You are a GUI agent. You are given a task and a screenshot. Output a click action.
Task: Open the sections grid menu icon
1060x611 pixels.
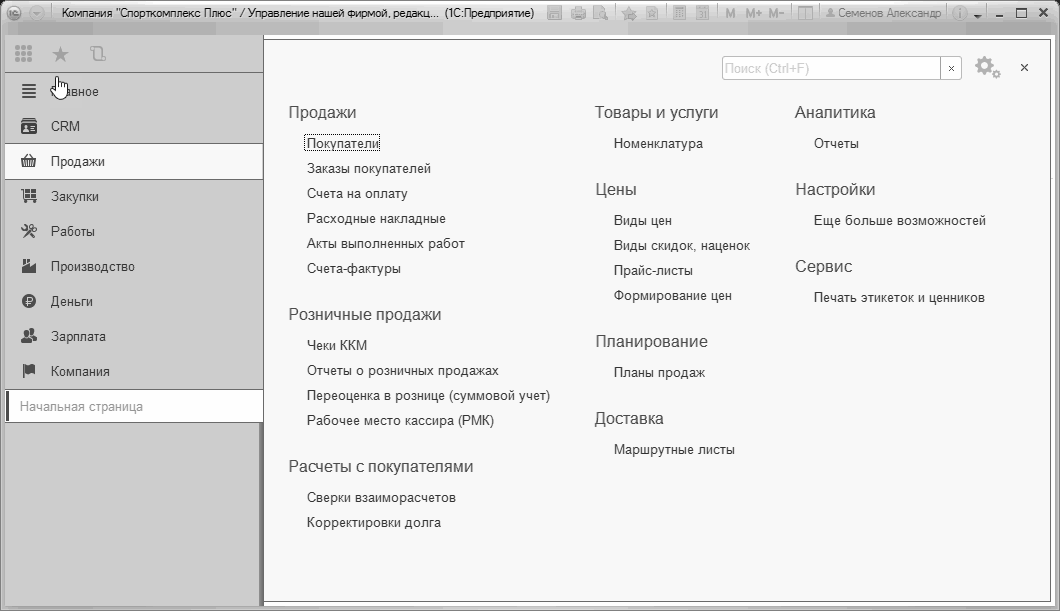[24, 54]
